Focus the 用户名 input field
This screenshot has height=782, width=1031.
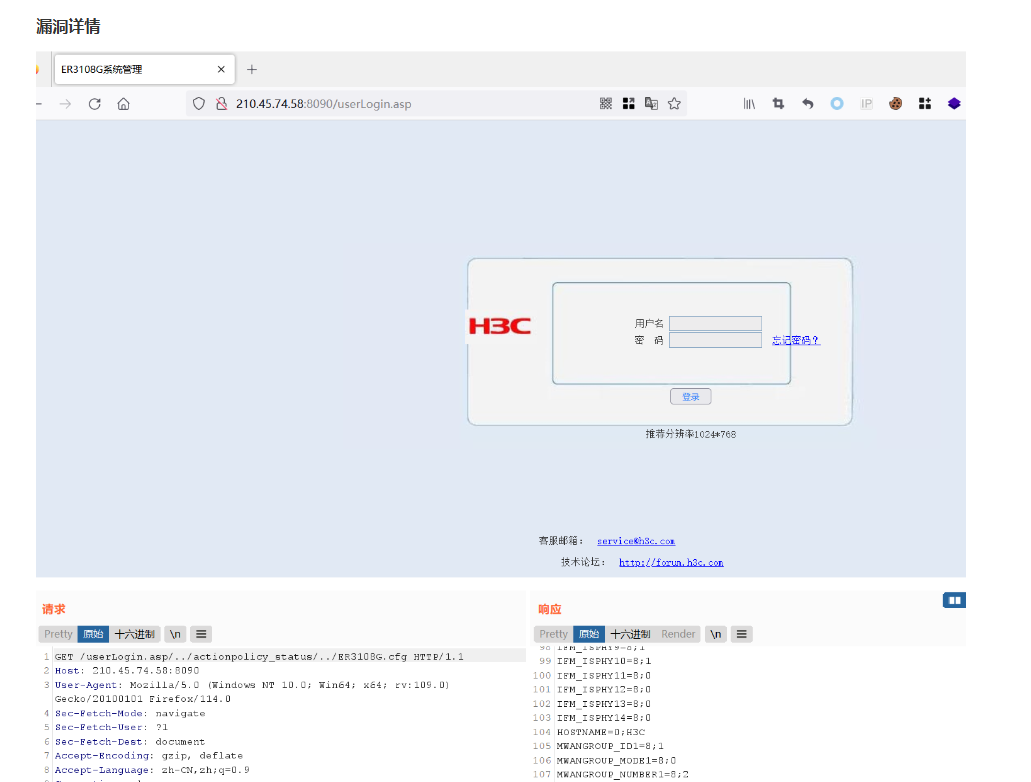click(715, 323)
